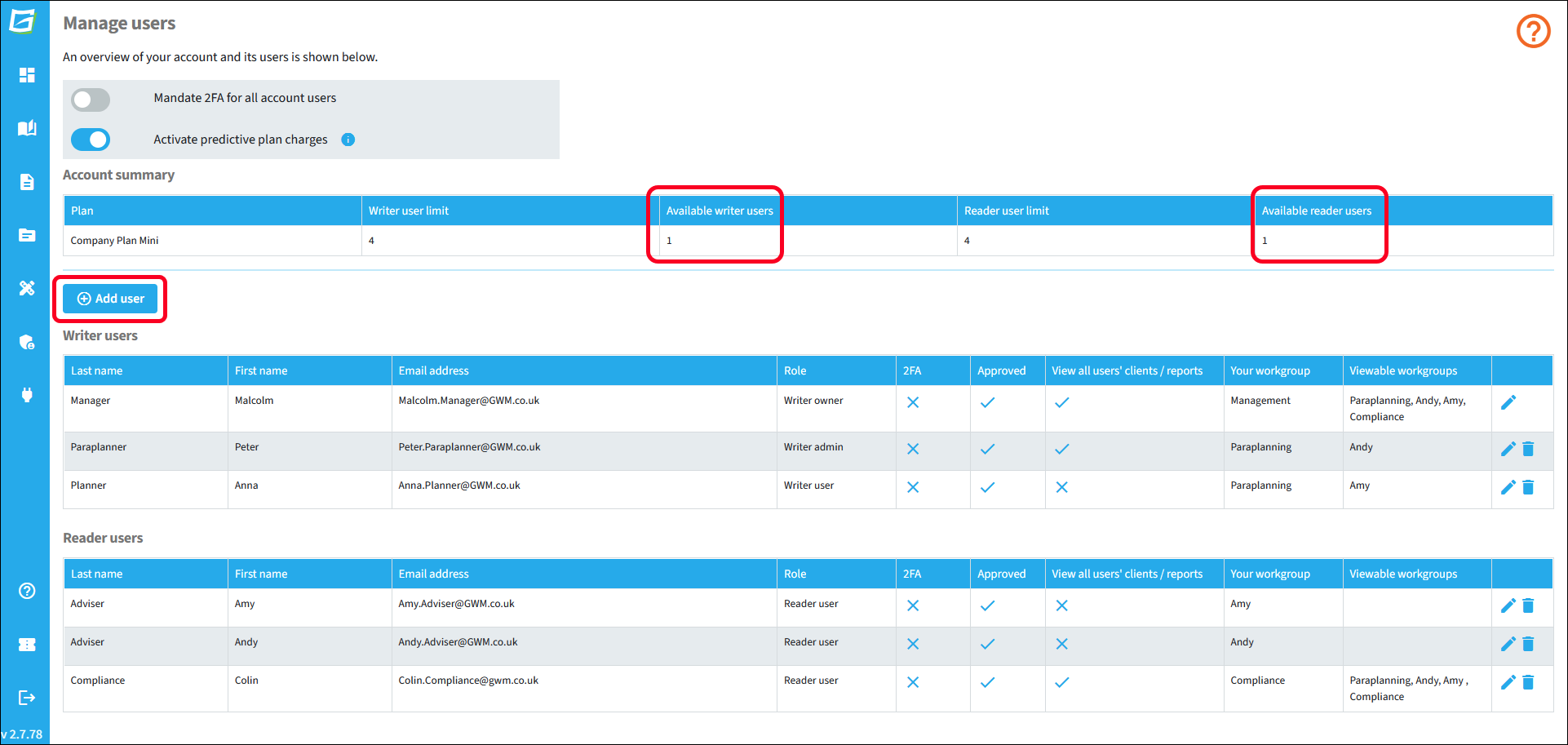The width and height of the screenshot is (1568, 745).
Task: Edit the Anna Planner user row
Action: (1508, 487)
